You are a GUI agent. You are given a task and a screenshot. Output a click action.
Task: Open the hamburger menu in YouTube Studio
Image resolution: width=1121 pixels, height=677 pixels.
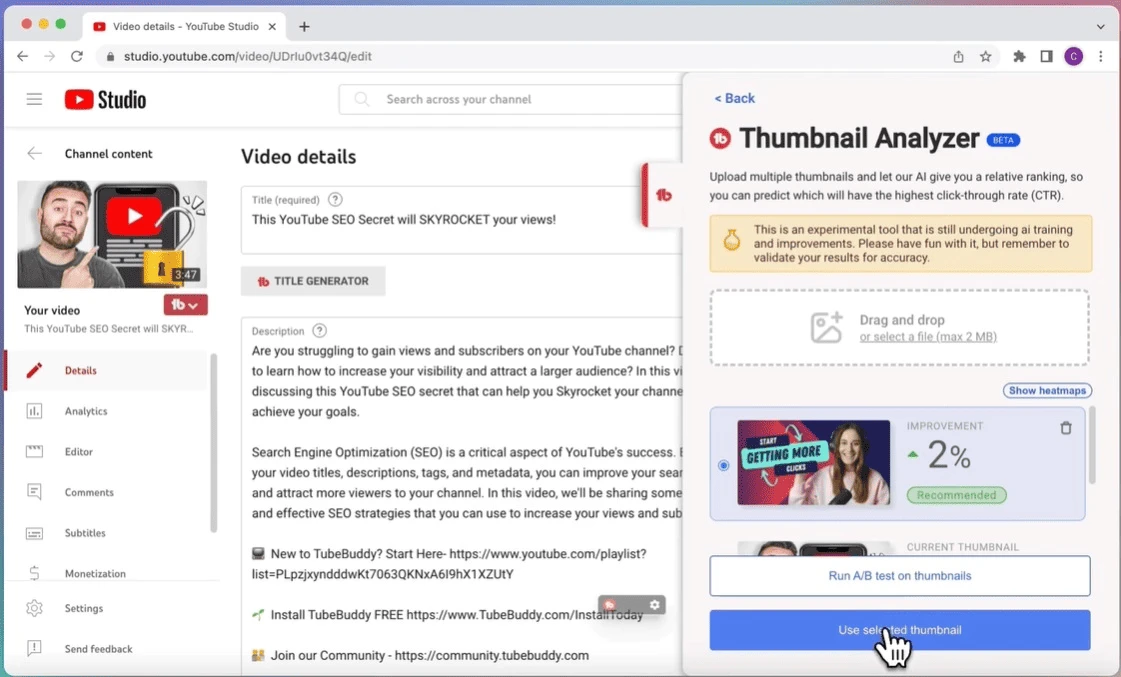click(34, 99)
